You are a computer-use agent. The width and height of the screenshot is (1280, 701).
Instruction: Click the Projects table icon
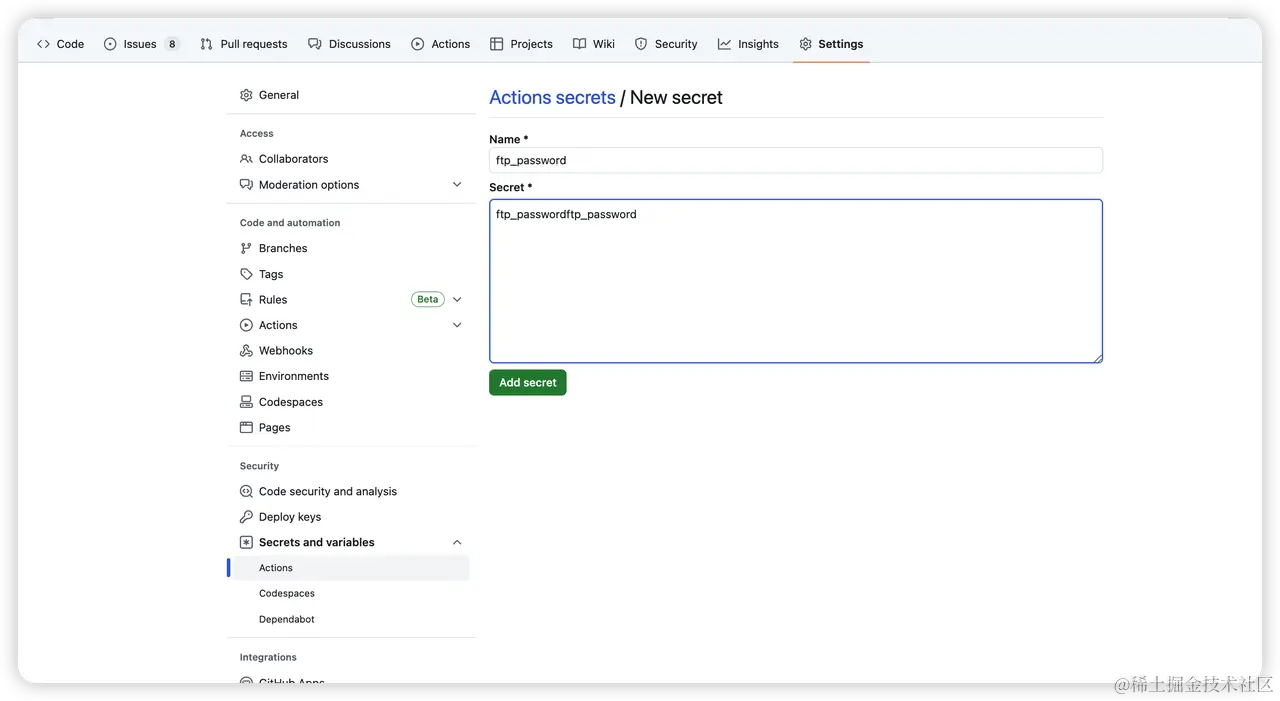[497, 44]
